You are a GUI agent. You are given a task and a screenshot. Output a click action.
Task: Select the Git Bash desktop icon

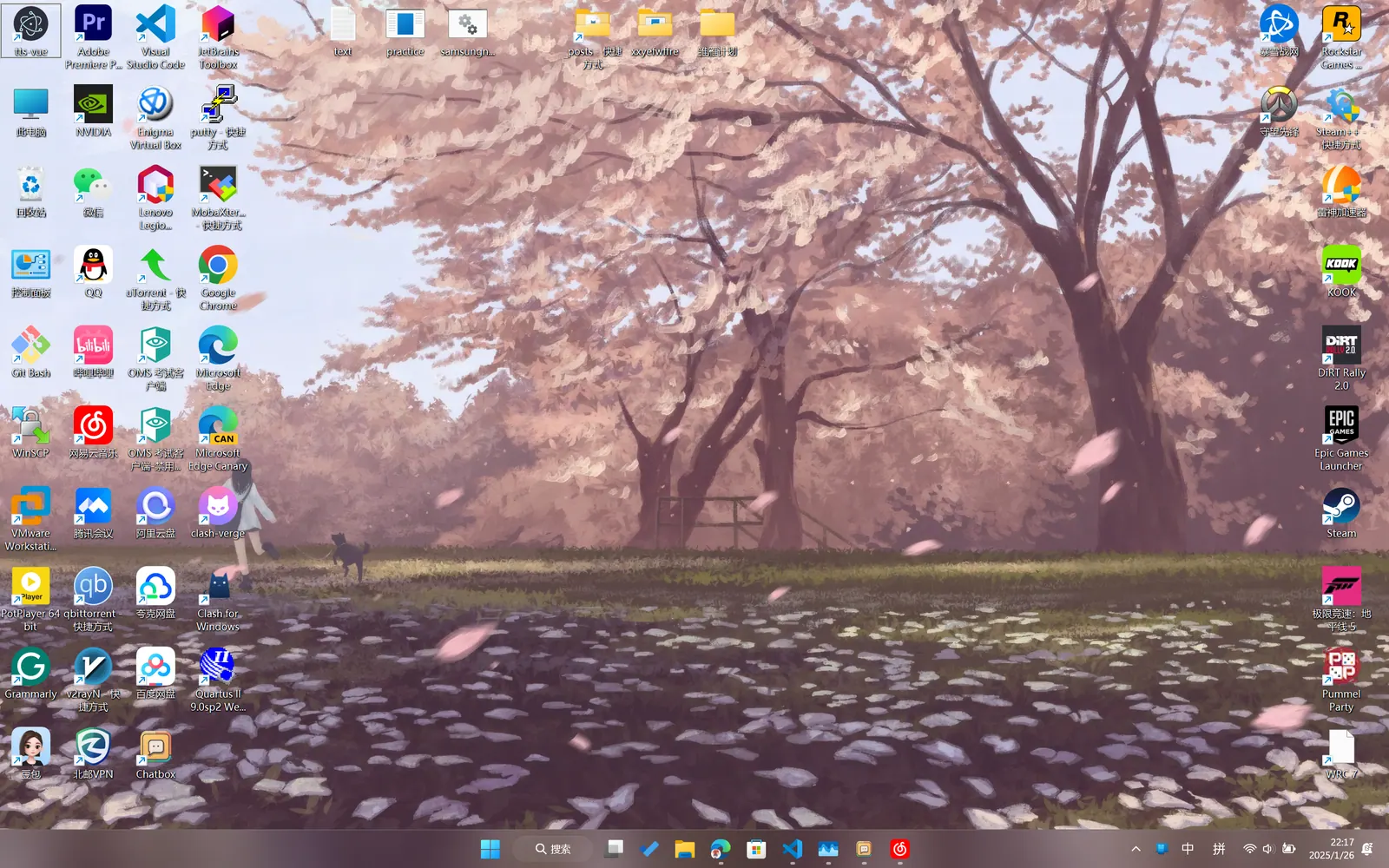[30, 346]
